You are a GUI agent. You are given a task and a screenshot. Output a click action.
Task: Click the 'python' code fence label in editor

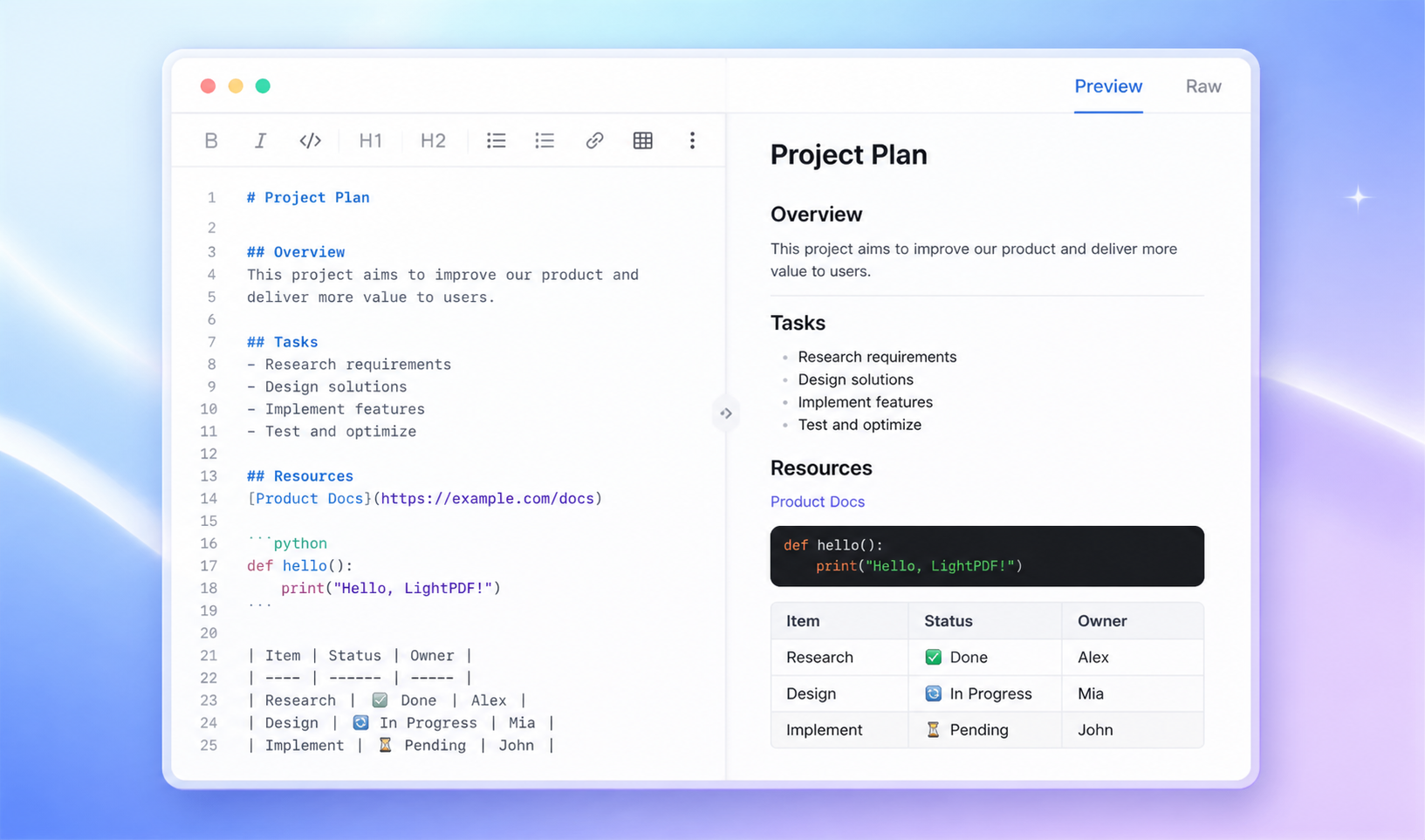pyautogui.click(x=300, y=543)
